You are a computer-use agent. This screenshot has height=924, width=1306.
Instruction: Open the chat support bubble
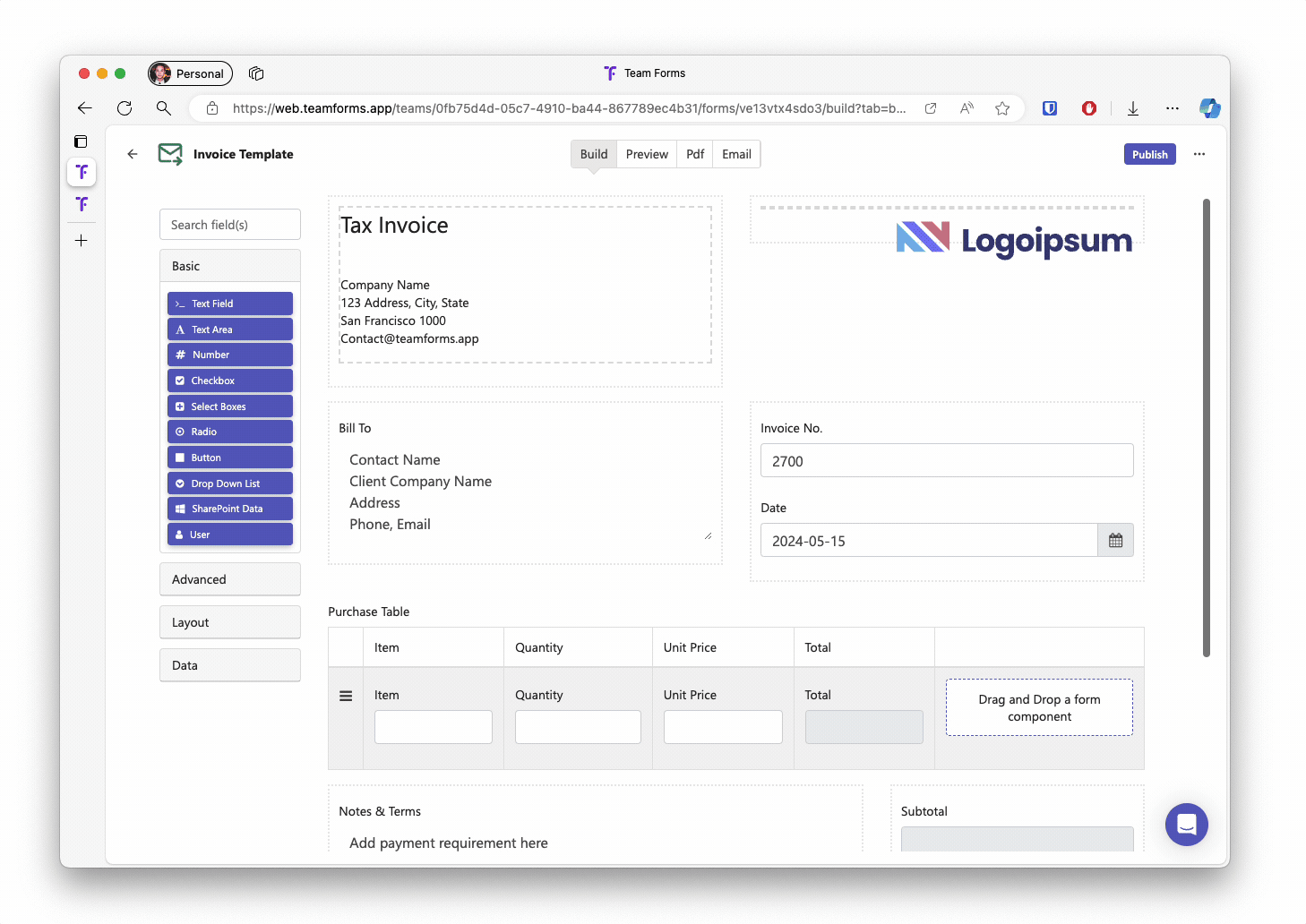[x=1186, y=824]
